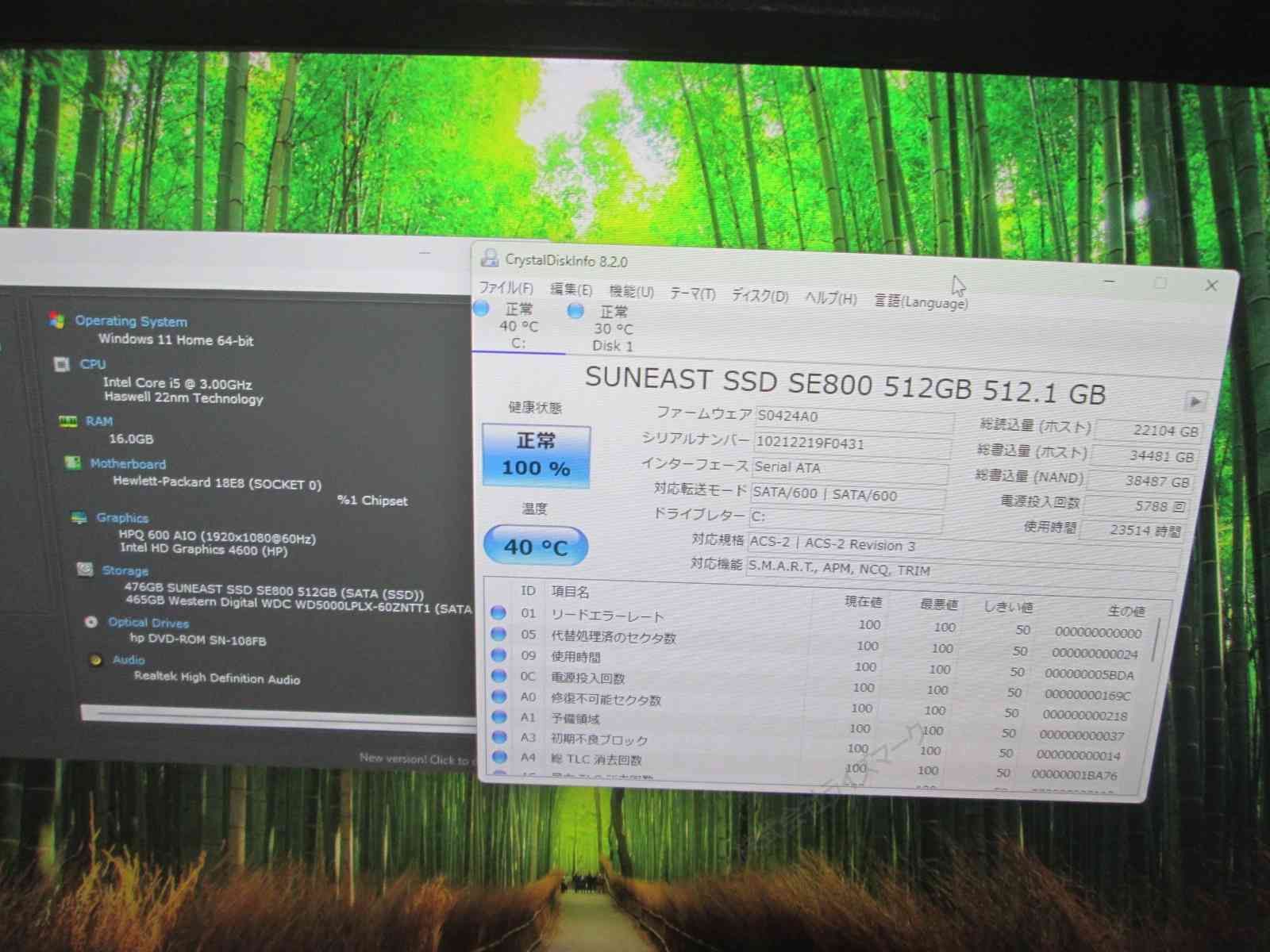
Task: Click the 正常 100 % health status button
Action: click(x=536, y=455)
